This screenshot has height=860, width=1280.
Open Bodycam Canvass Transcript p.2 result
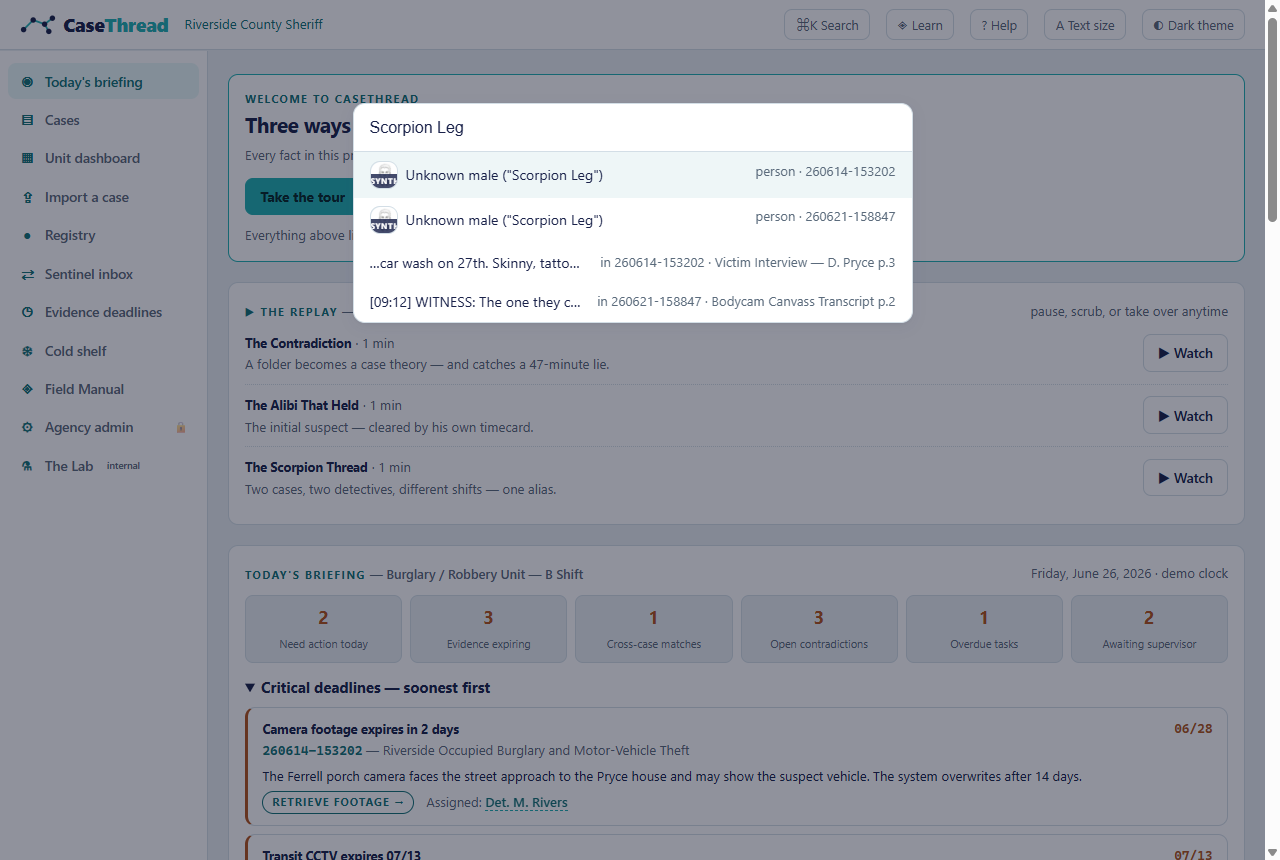coord(633,302)
